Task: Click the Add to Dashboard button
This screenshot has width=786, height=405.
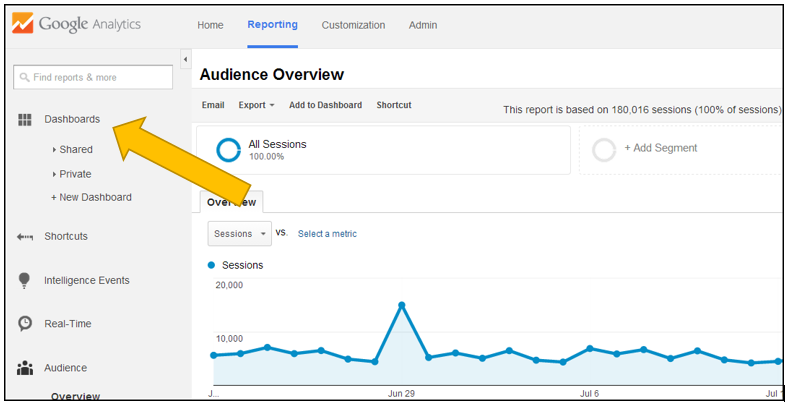Action: click(x=326, y=105)
